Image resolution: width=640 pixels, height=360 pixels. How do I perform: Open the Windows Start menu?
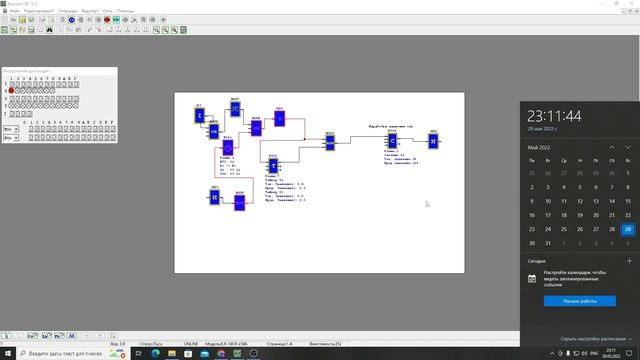tap(8, 353)
